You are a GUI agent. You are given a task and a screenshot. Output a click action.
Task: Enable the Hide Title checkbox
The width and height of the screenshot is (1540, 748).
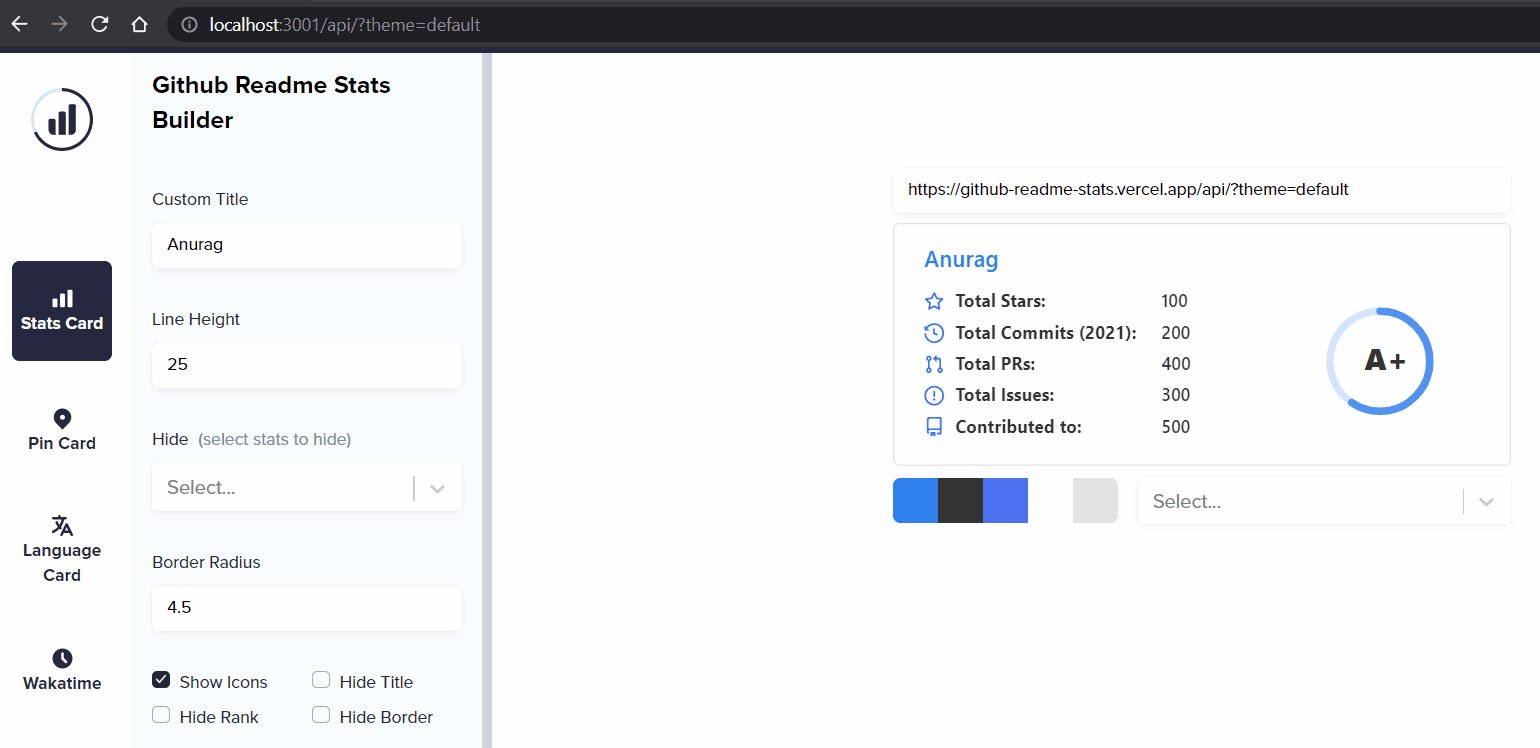coord(320,679)
